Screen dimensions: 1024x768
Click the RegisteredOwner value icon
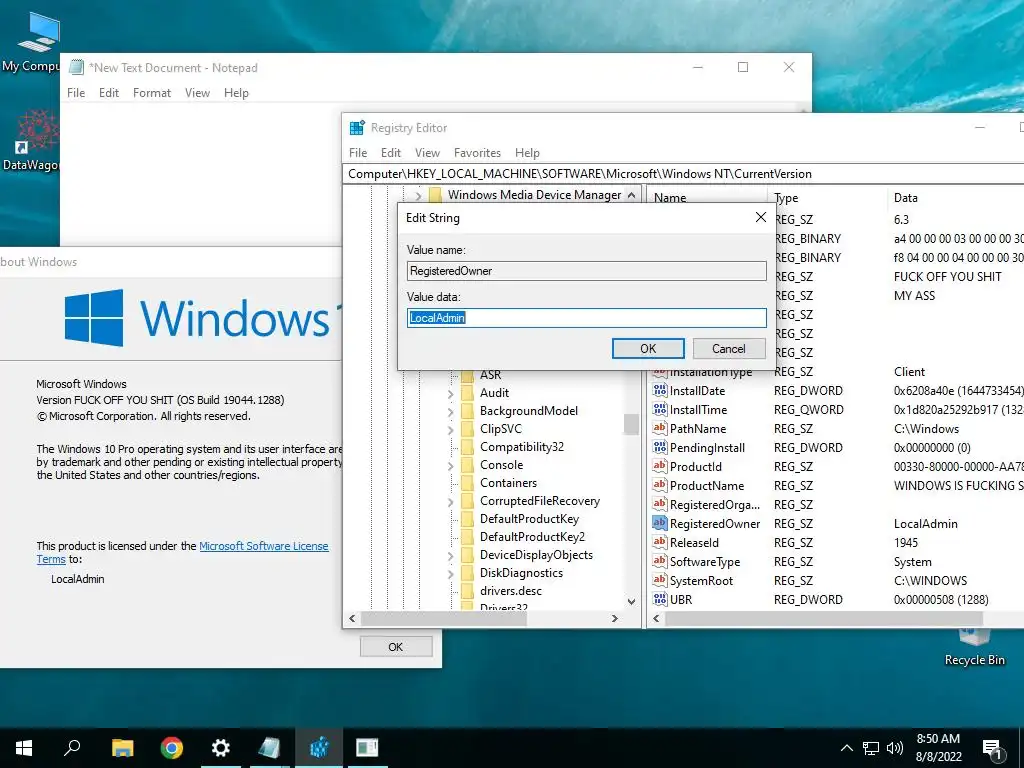click(660, 523)
